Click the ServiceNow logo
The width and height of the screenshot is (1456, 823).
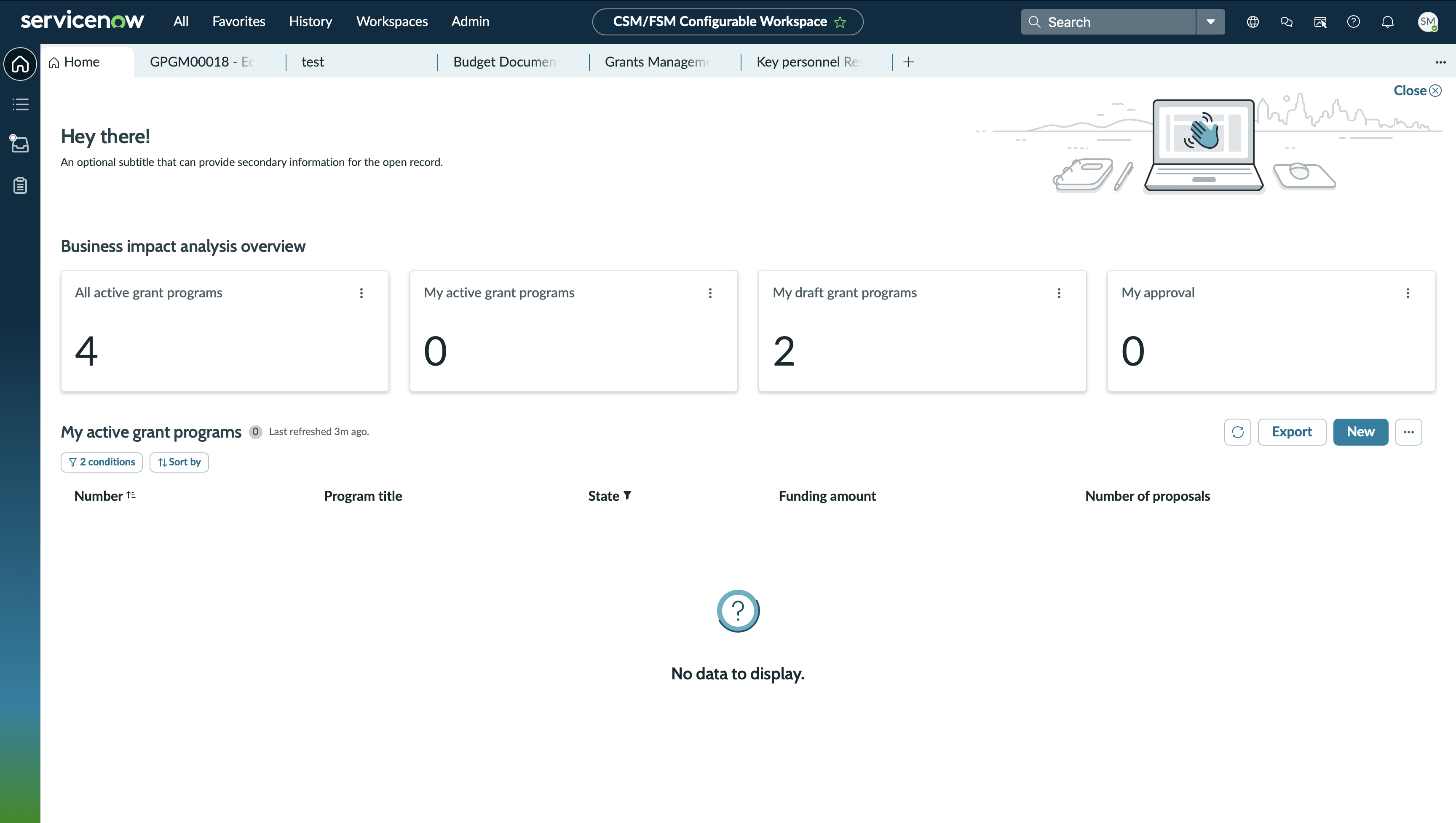coord(83,21)
